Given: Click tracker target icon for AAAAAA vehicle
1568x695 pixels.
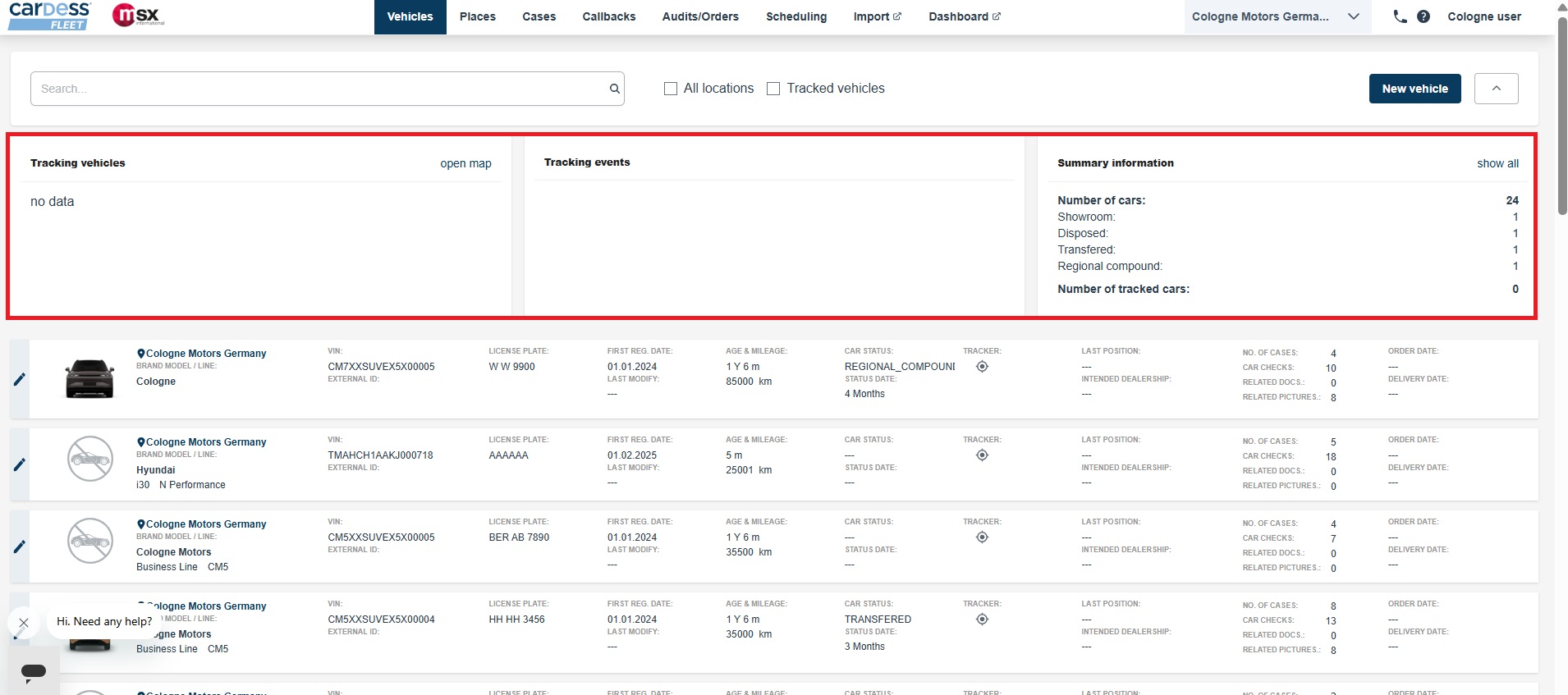Looking at the screenshot, I should pyautogui.click(x=982, y=455).
